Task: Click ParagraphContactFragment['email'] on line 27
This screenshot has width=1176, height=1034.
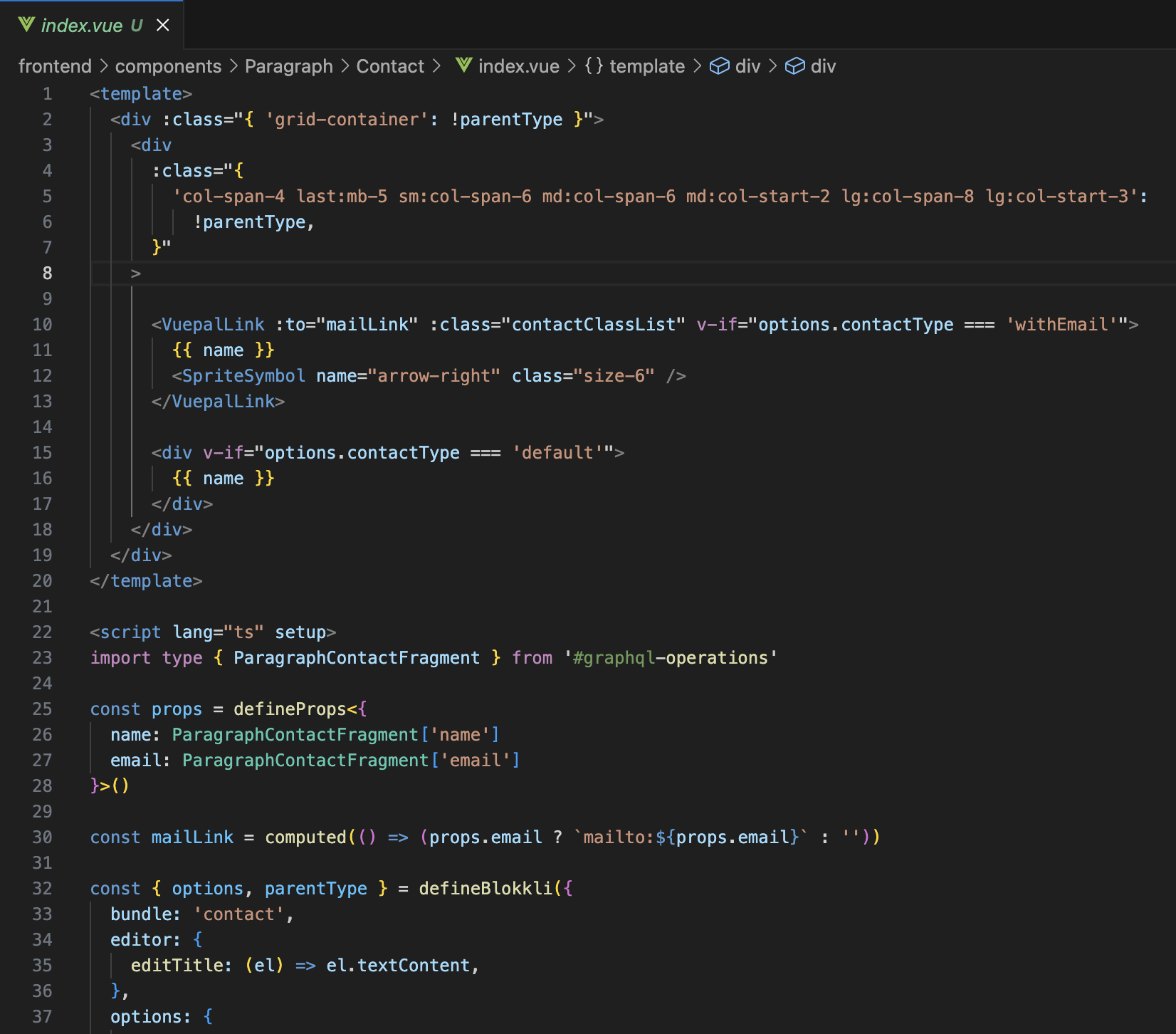Action: pyautogui.click(x=351, y=761)
